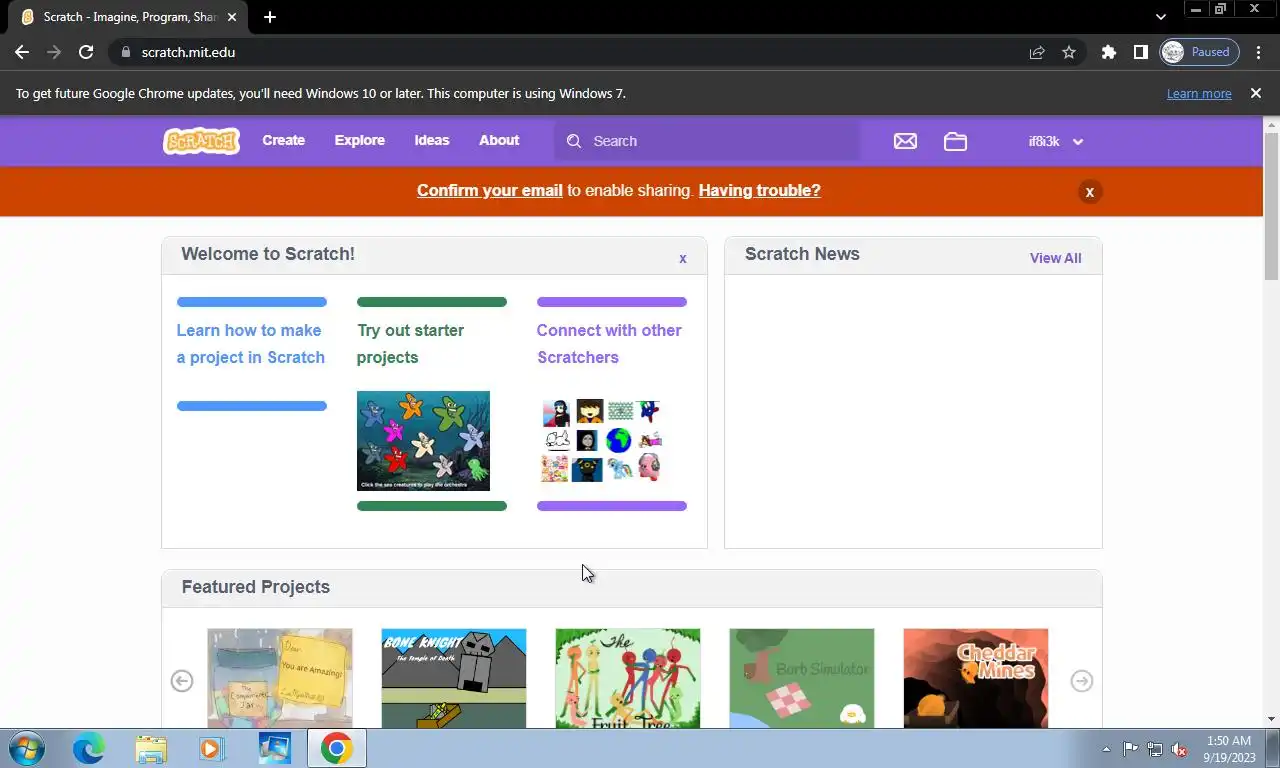Click previous arrow in Featured Projects
This screenshot has width=1280, height=768.
click(x=182, y=681)
